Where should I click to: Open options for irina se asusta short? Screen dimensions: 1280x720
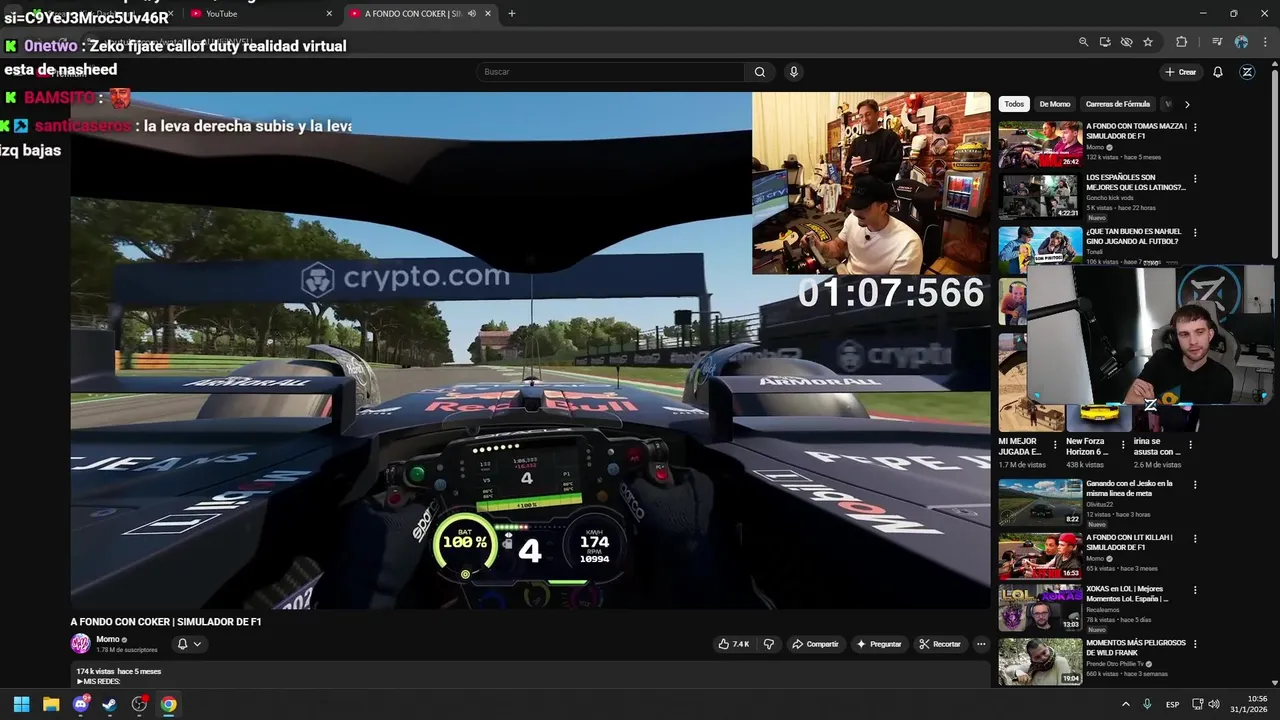tap(1190, 444)
